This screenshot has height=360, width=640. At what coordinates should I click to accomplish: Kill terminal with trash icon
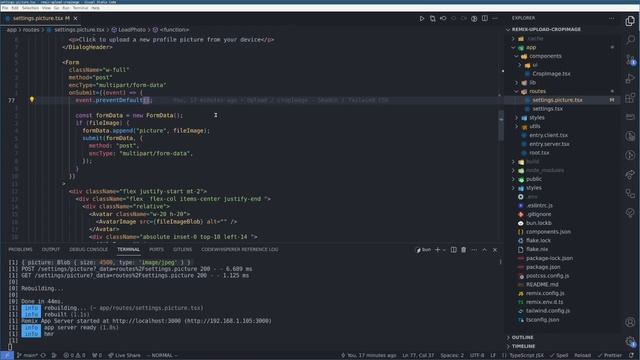pyautogui.click(x=464, y=250)
